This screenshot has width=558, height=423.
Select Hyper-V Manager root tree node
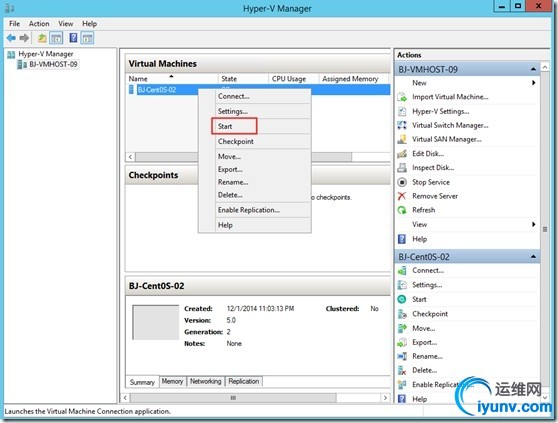pos(46,54)
